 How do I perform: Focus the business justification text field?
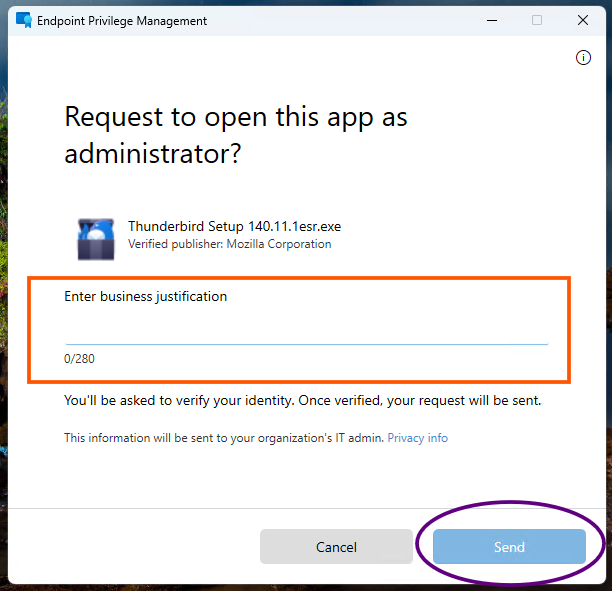[306, 330]
